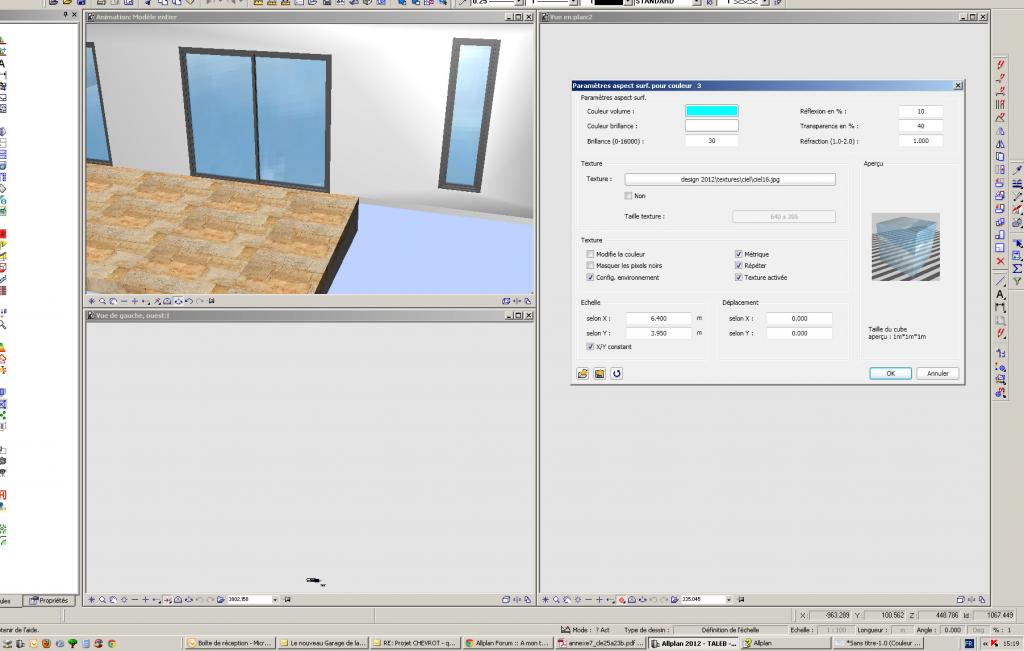Close the Paramètres aspect surf. dialog
The width and height of the screenshot is (1024, 651).
[x=958, y=86]
